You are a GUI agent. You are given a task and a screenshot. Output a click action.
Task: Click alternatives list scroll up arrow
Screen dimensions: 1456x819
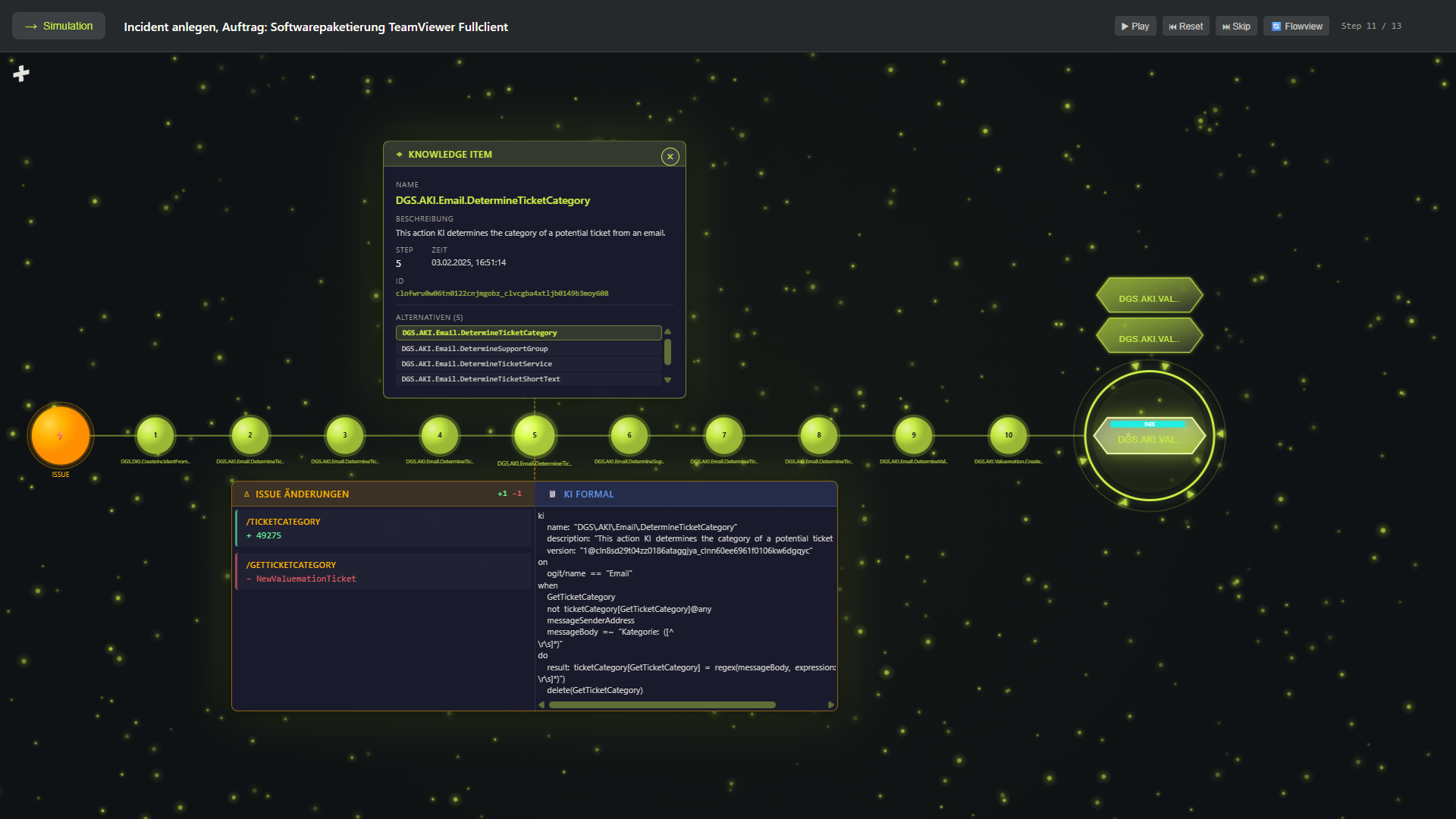click(x=668, y=331)
